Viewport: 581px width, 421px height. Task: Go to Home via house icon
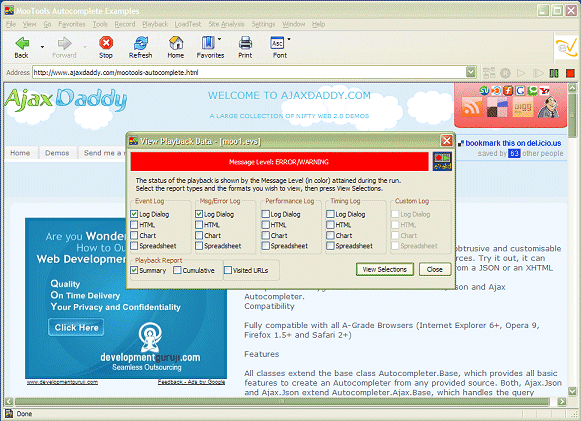(176, 43)
